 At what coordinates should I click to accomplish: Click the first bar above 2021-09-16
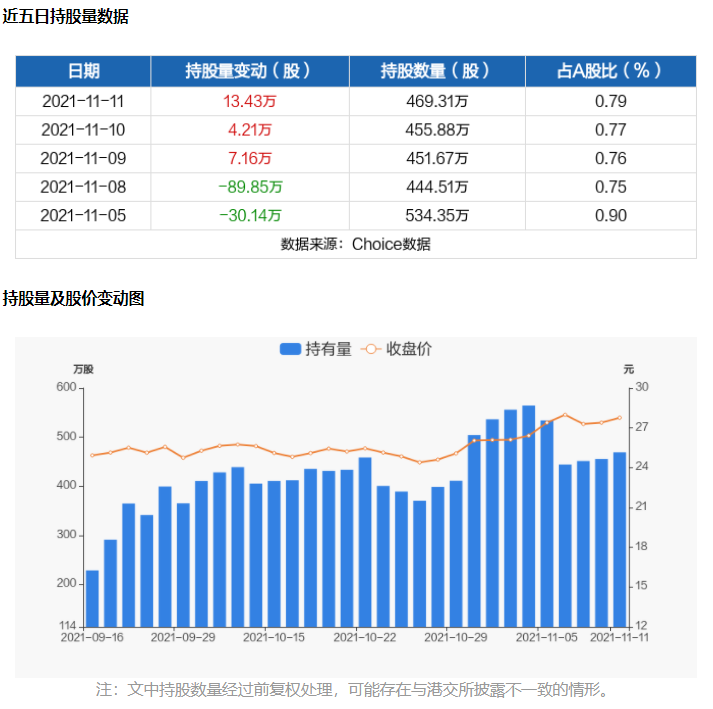click(92, 598)
